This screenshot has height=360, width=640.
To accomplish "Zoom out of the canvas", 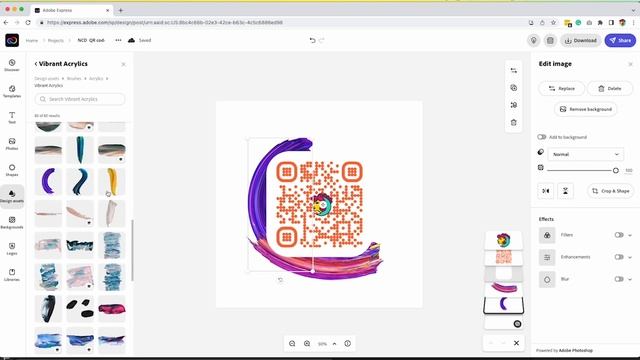I will 292,344.
